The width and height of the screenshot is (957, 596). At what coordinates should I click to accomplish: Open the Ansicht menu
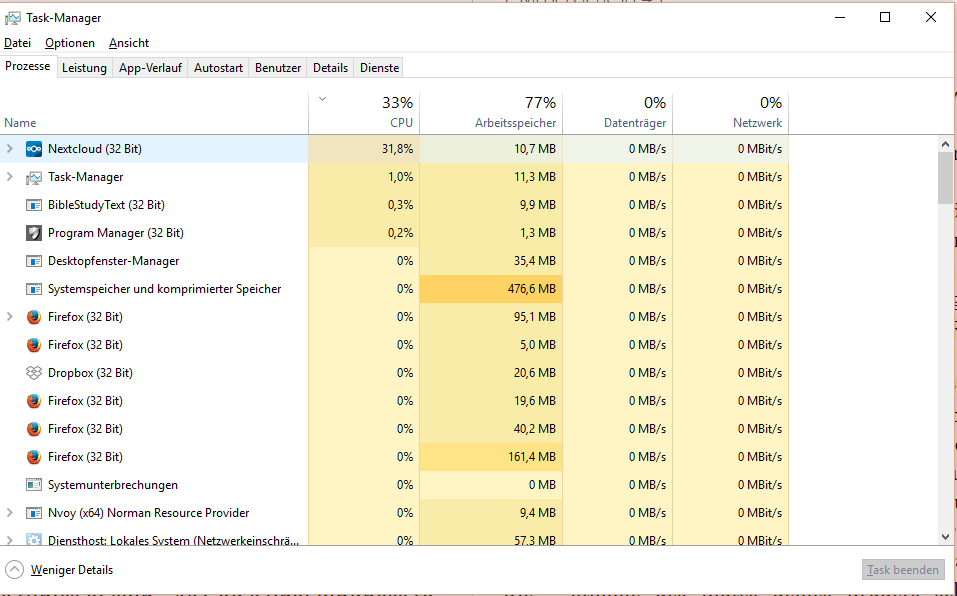[129, 43]
